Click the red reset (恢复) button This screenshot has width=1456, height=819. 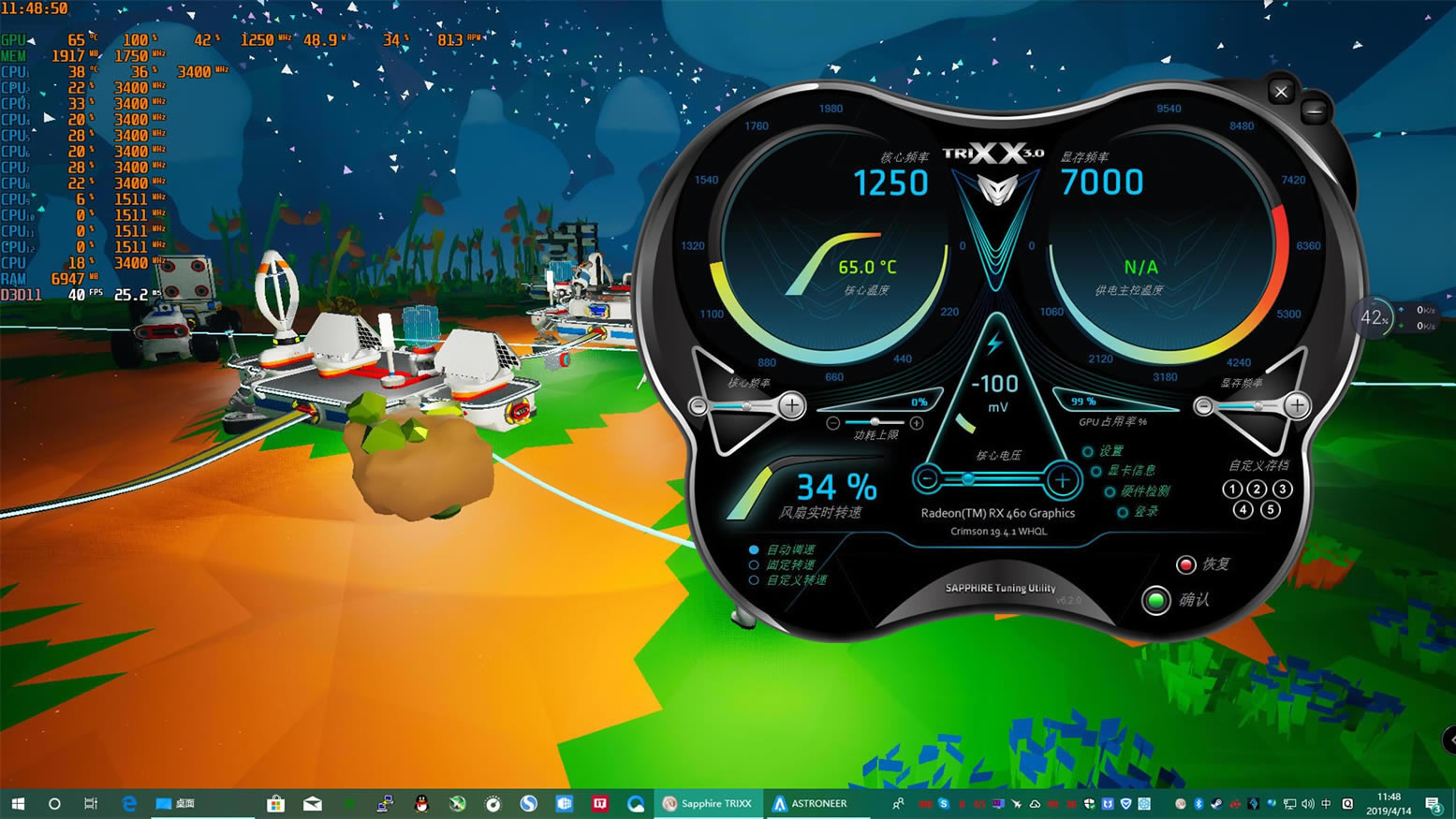tap(1186, 564)
